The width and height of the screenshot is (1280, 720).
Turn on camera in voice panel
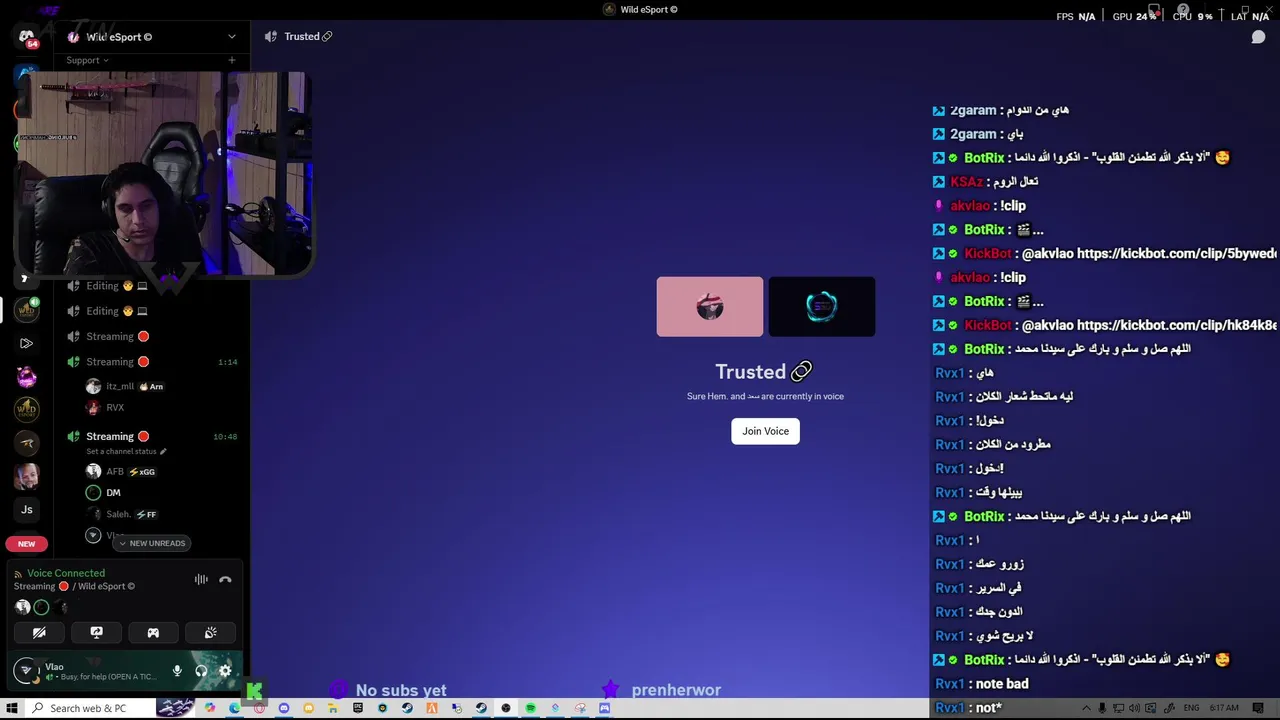coord(39,633)
